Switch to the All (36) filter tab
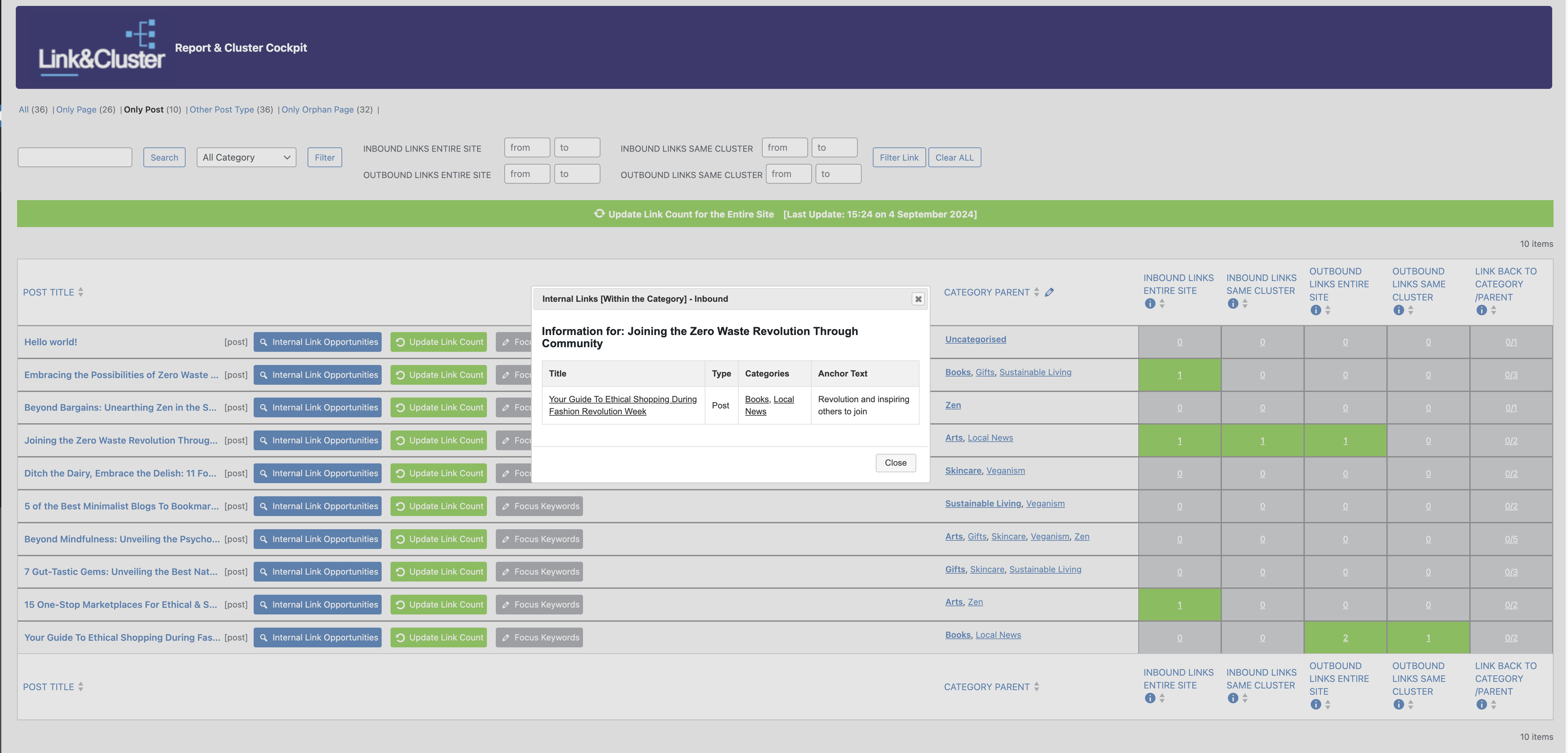The image size is (1568, 753). point(24,110)
